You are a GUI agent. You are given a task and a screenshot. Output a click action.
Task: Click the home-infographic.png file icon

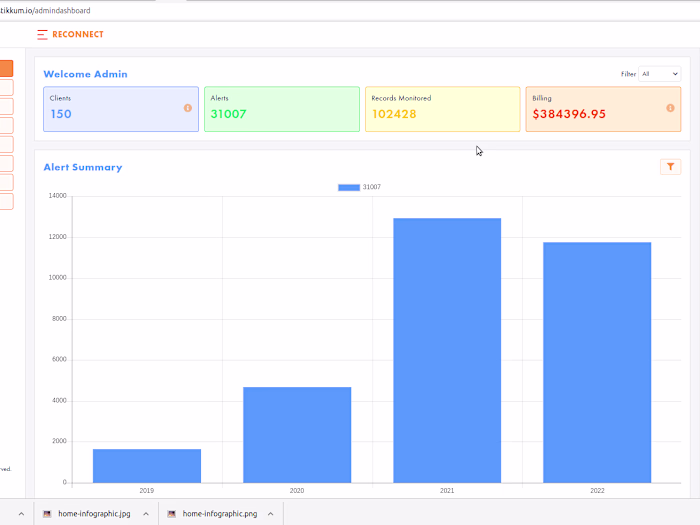click(x=172, y=513)
